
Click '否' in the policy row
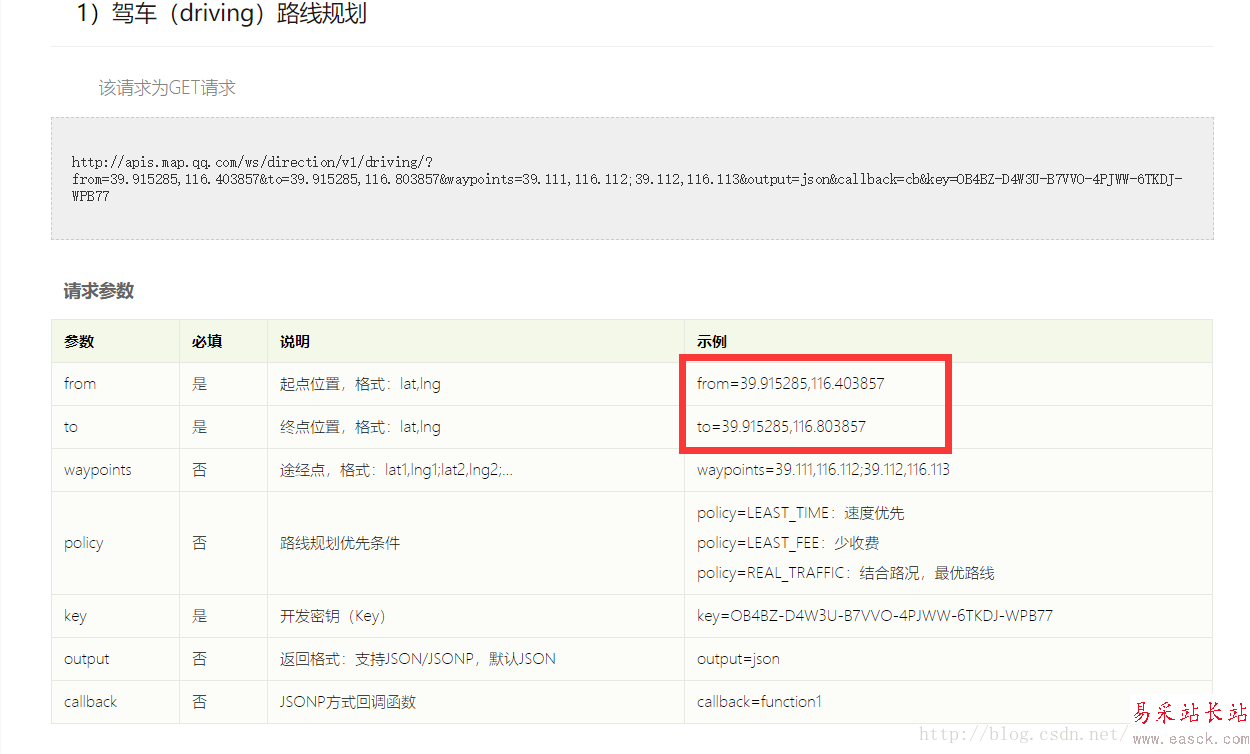click(x=200, y=543)
